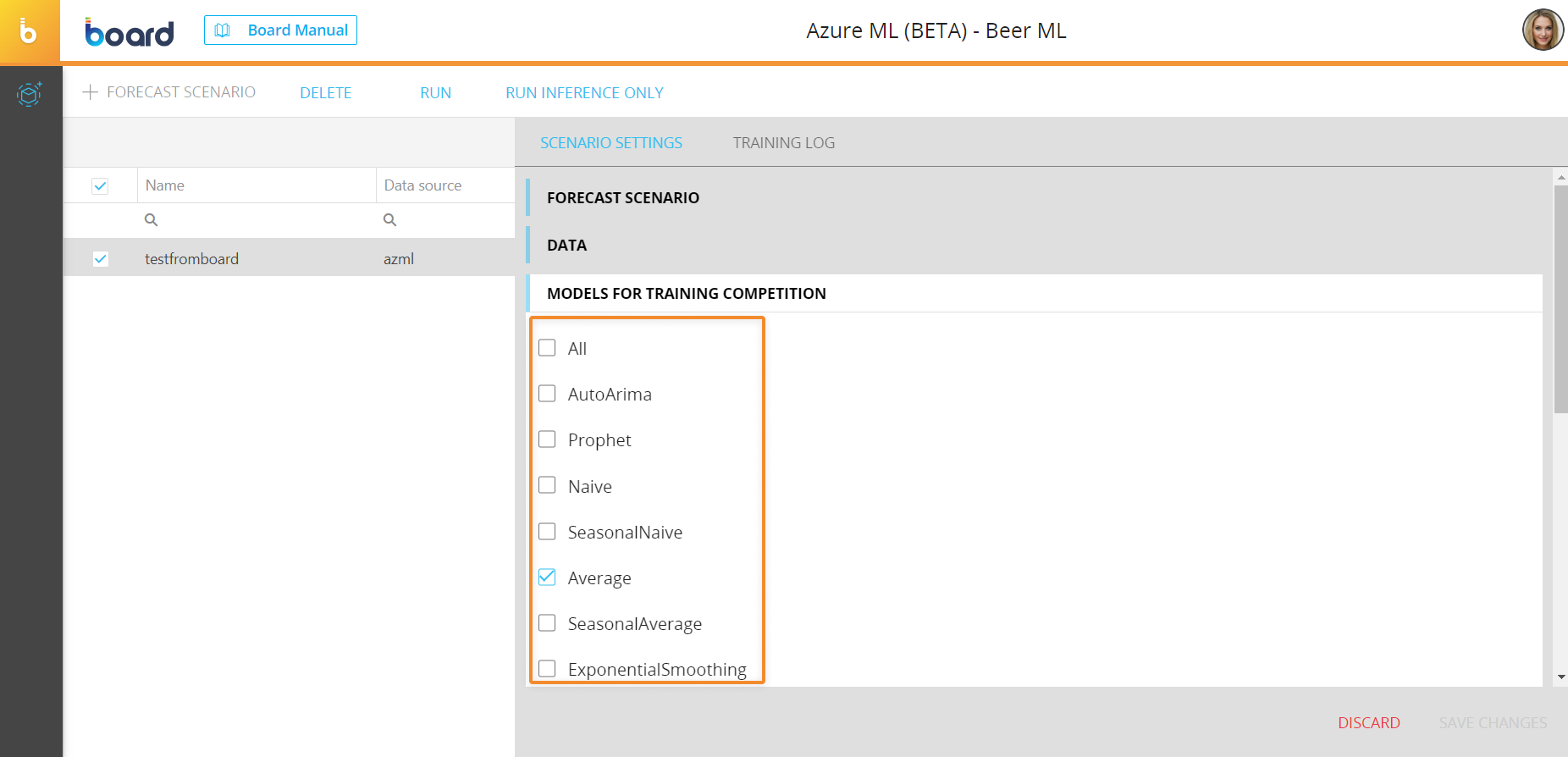Enable the ExponentialSmoothing model checkbox
The image size is (1568, 757).
pyautogui.click(x=547, y=668)
